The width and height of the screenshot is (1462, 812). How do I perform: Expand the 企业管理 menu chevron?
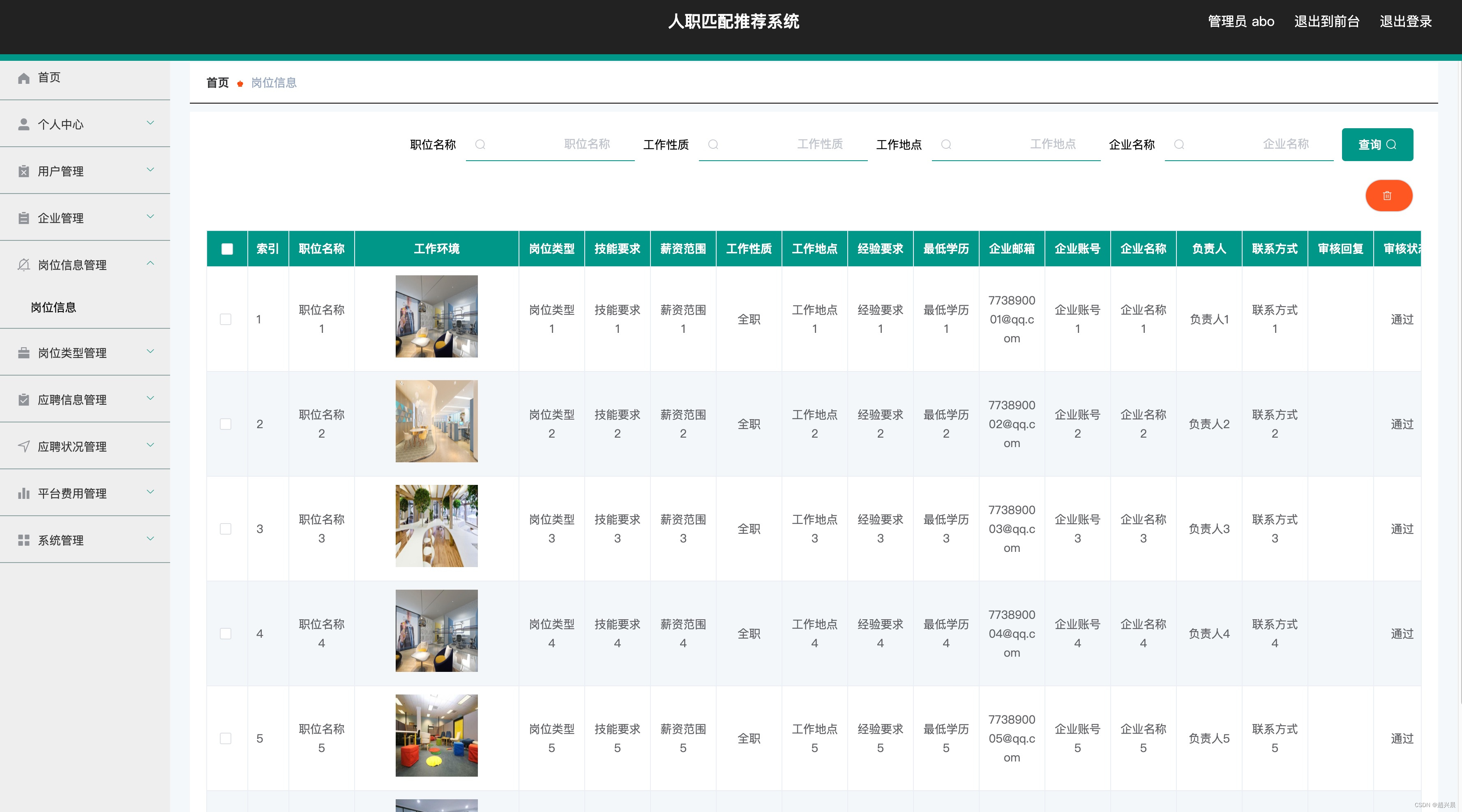point(150,217)
